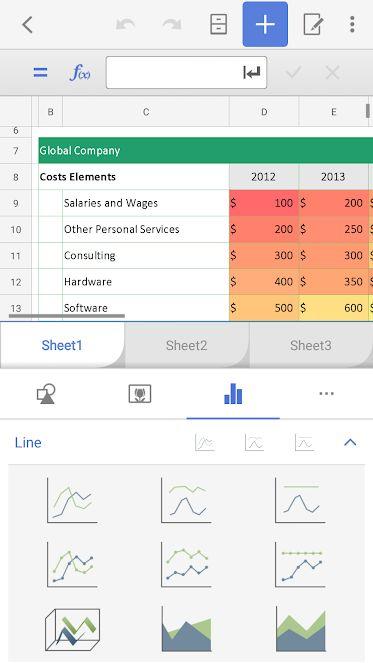Choose line with markers chart thumbnail

coord(72,565)
